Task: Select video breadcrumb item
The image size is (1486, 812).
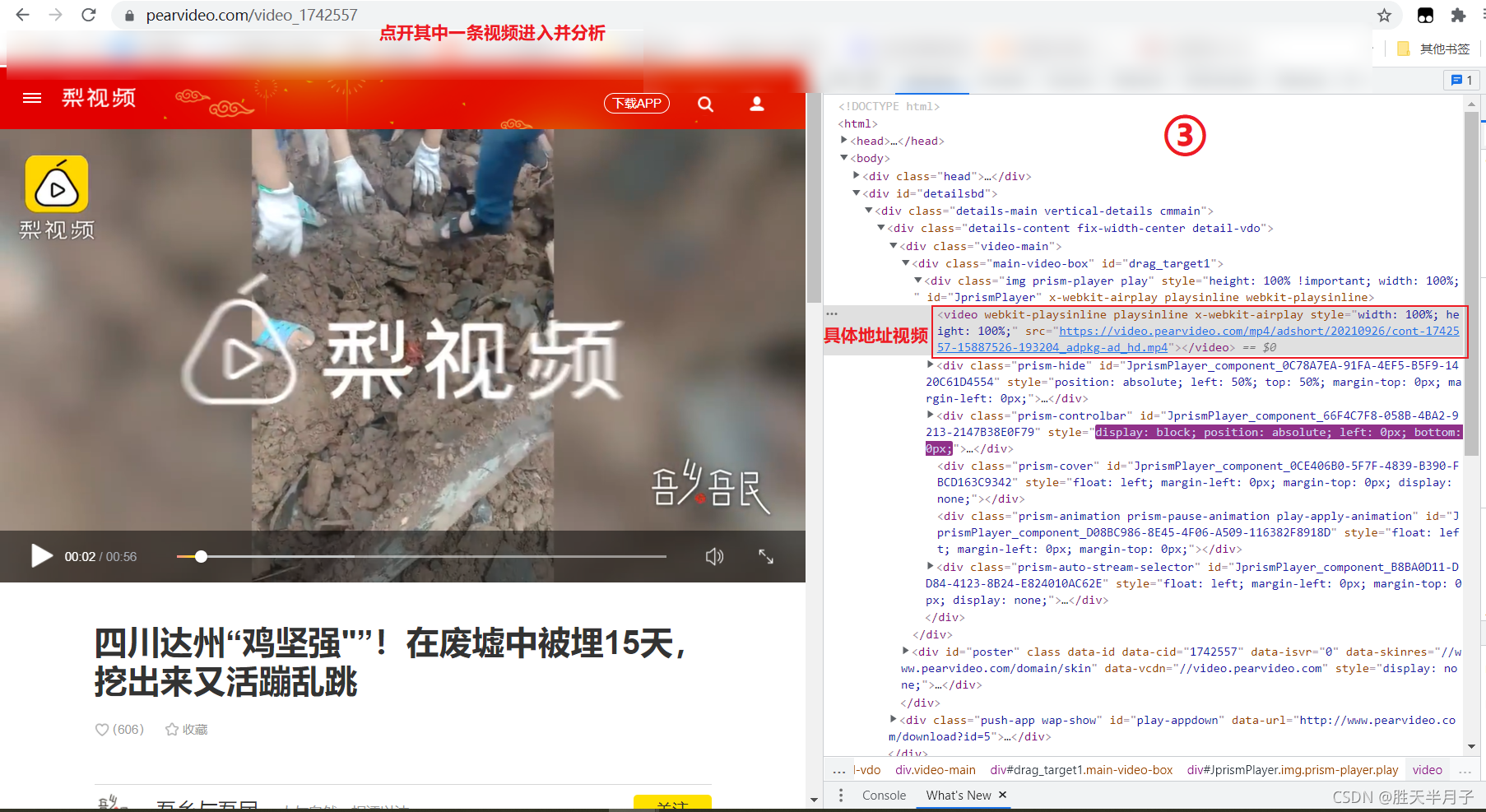Action: point(1428,770)
